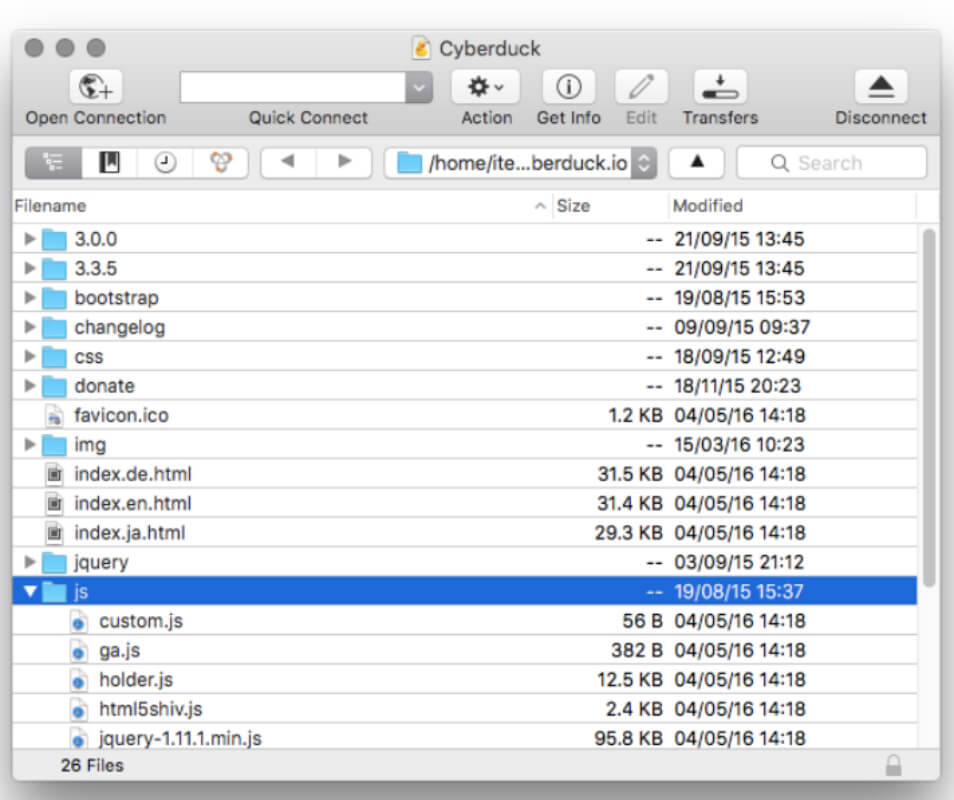
Task: Open the Action gear menu
Action: point(486,86)
